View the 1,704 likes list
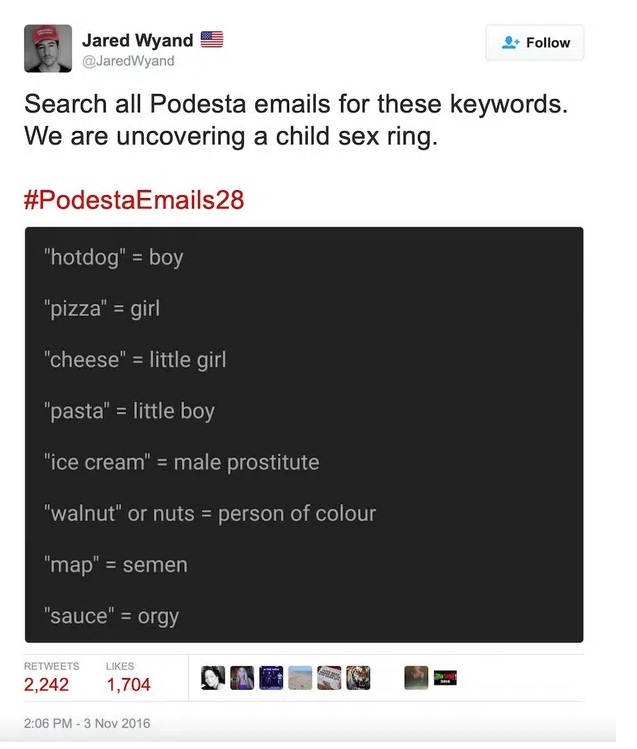Viewport: 637px width, 749px height. tap(128, 684)
